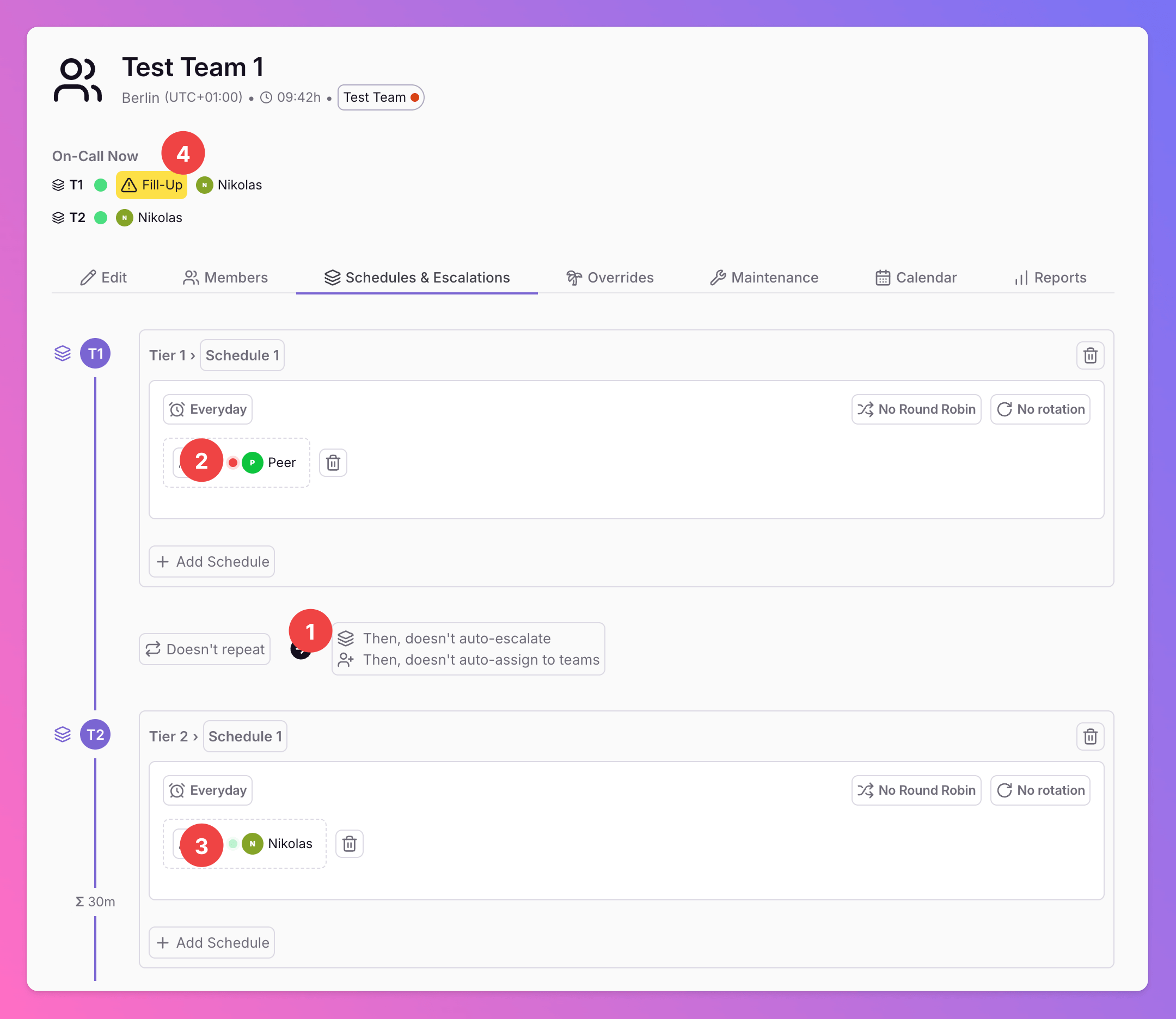Toggle Tier 1 No Round Robin option

(916, 409)
